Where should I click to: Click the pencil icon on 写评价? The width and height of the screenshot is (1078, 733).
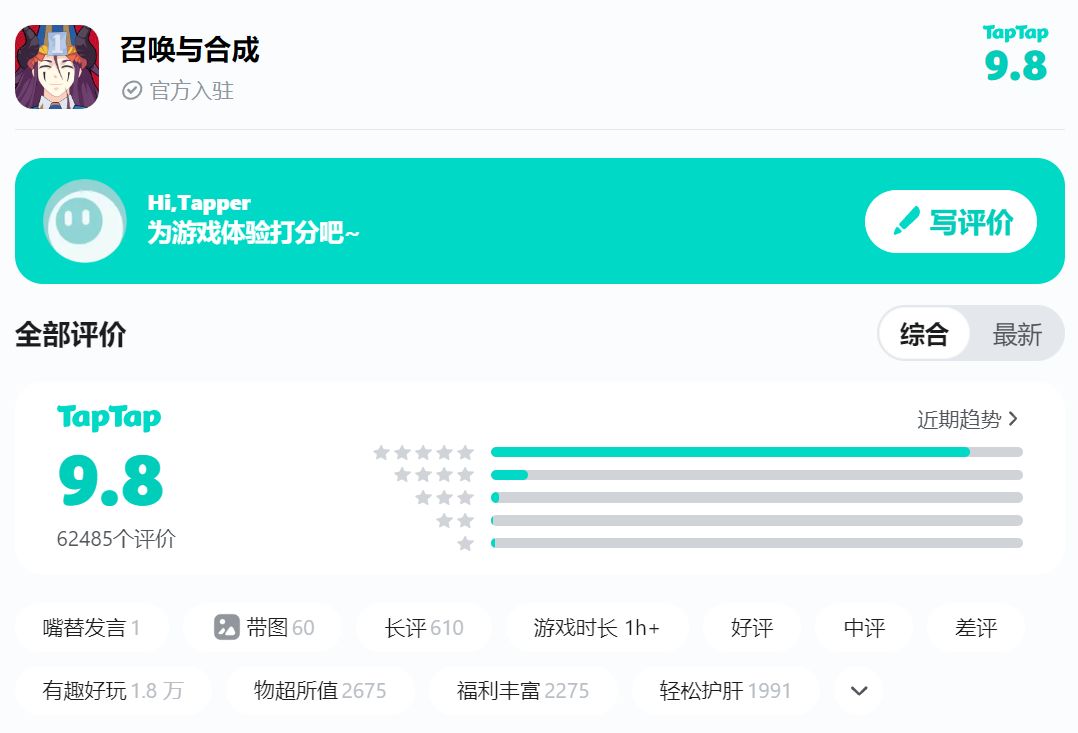(906, 221)
